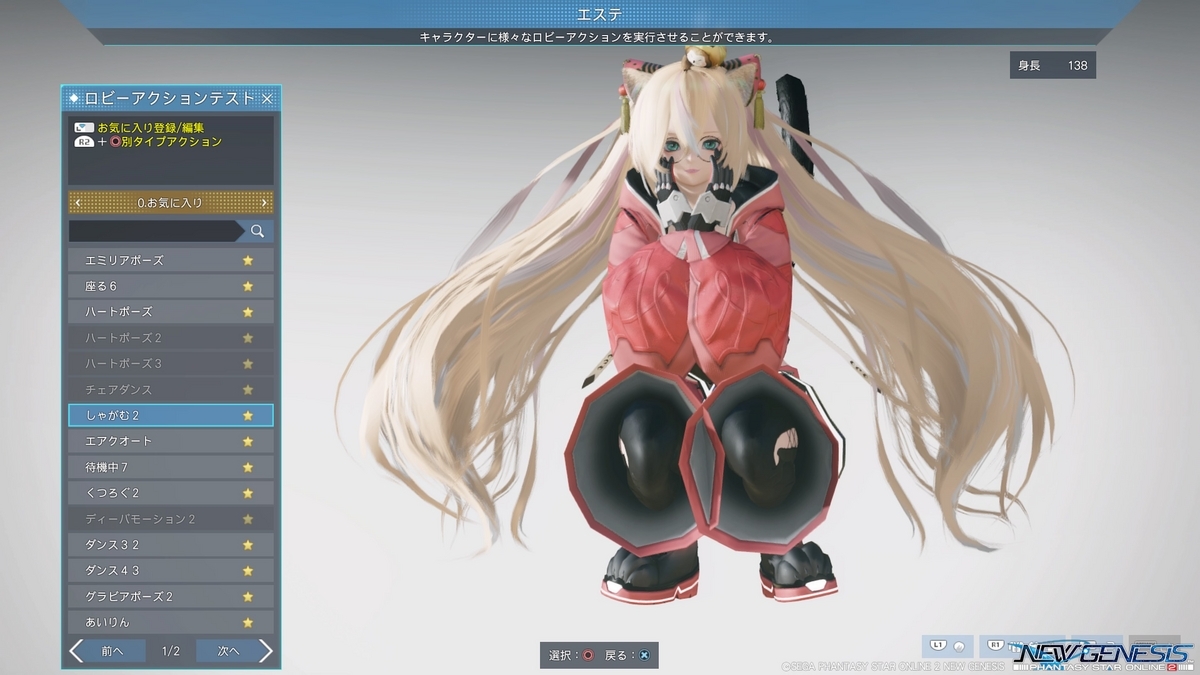The height and width of the screenshot is (675, 1200).
Task: Toggle favorite star on あいりん
Action: tap(248, 622)
